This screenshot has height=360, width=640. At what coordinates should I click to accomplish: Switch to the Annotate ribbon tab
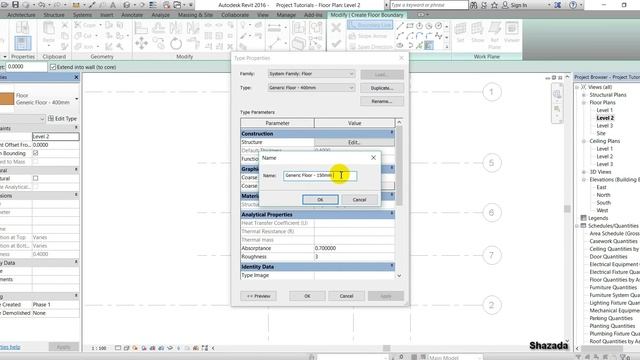pyautogui.click(x=132, y=15)
